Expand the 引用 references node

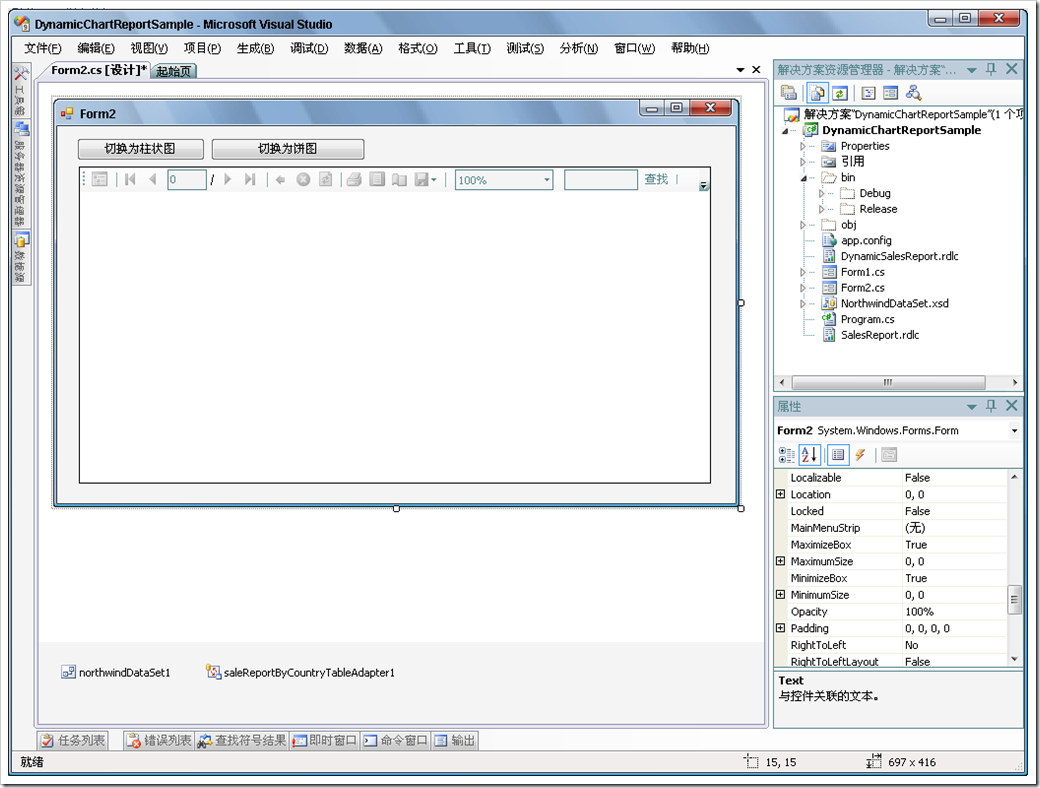803,162
